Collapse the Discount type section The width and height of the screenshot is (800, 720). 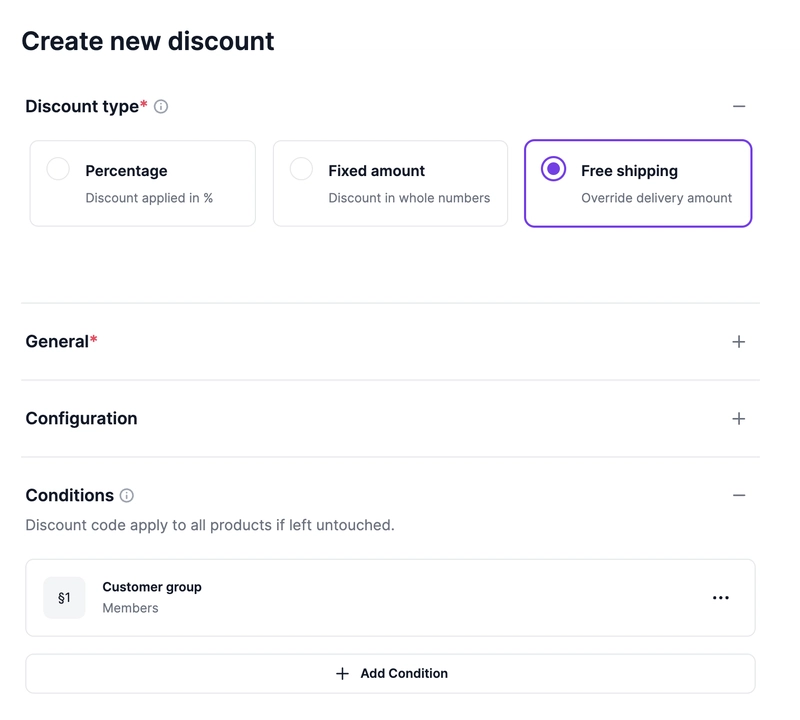click(739, 106)
